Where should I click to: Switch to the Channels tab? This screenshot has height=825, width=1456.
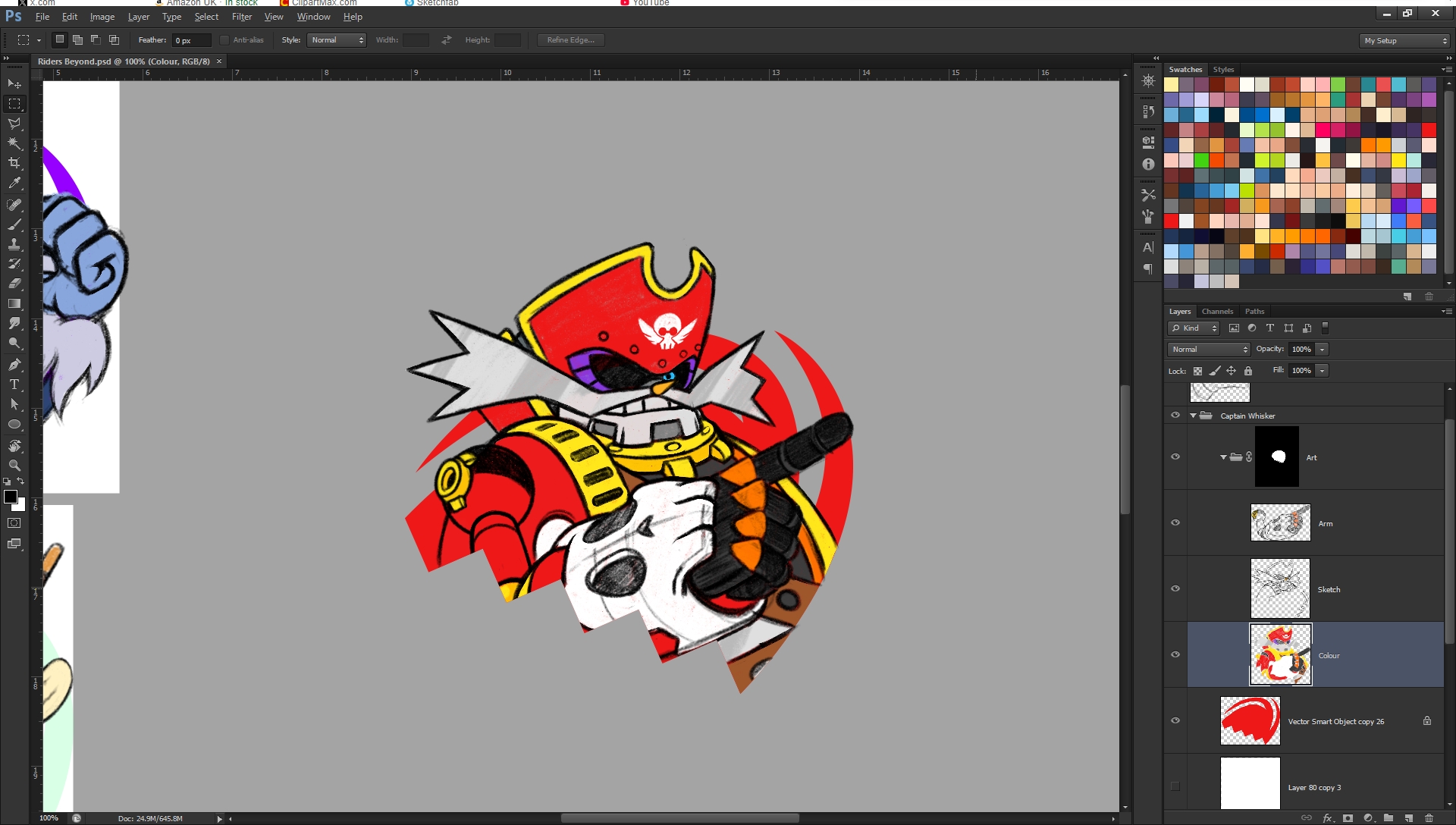(1217, 312)
